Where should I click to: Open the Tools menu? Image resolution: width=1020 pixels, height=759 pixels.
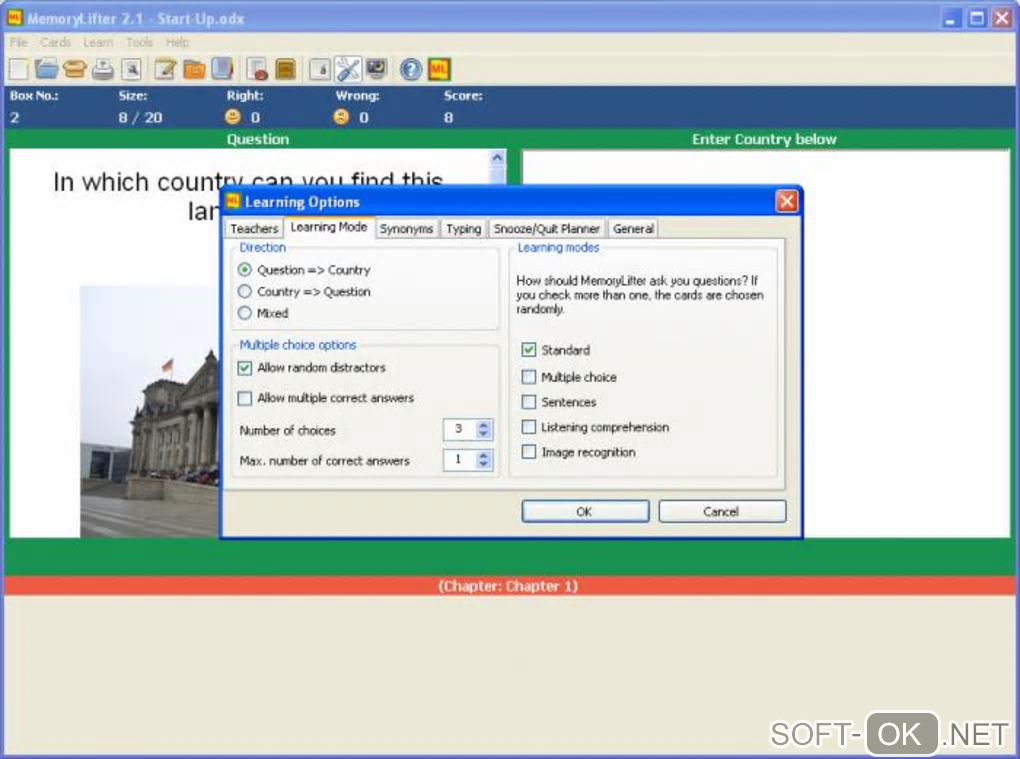click(x=140, y=42)
